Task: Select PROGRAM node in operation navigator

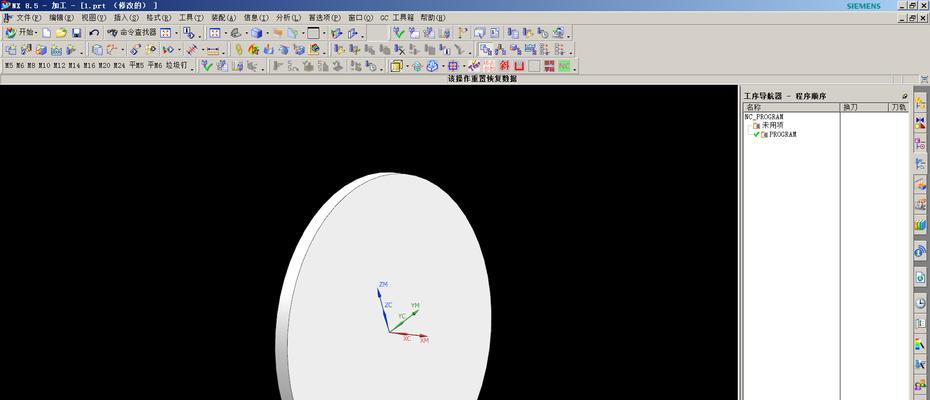Action: pos(783,134)
